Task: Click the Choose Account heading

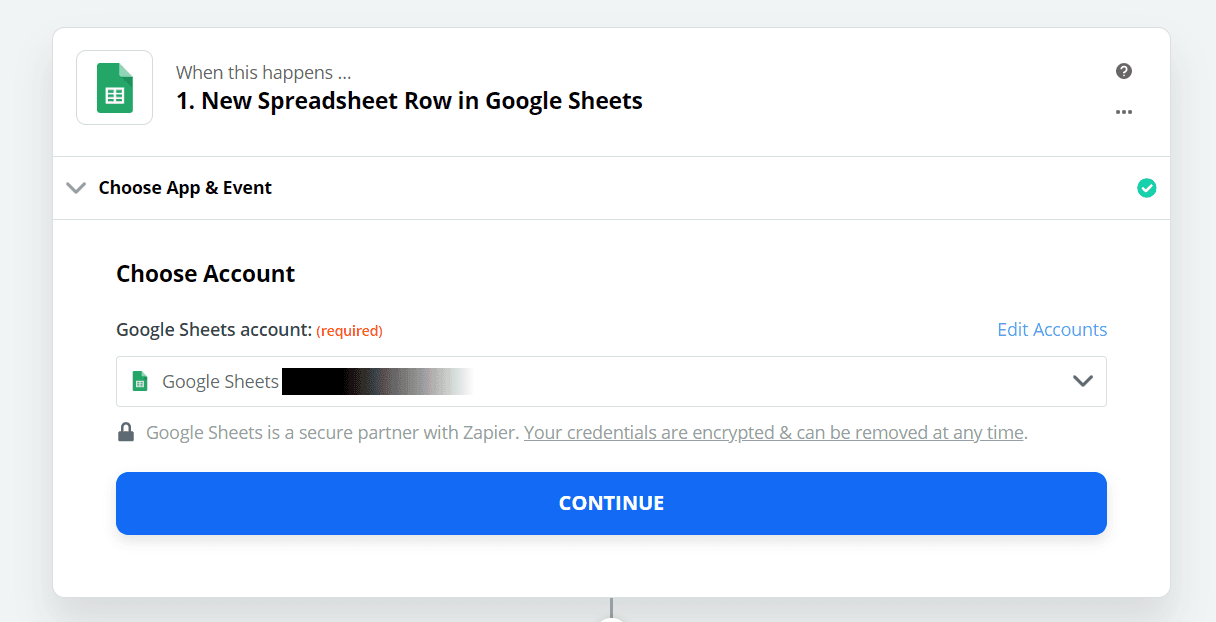Action: click(206, 274)
